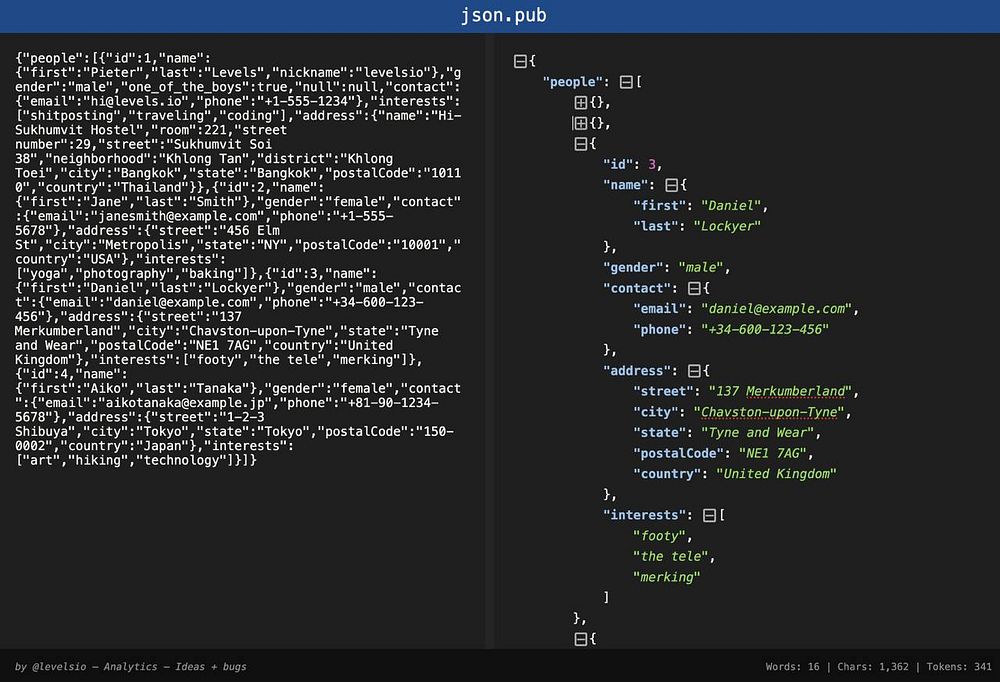This screenshot has width=1000, height=682.
Task: Select the "Chavston-upon-Tyne" city value
Action: click(x=768, y=412)
